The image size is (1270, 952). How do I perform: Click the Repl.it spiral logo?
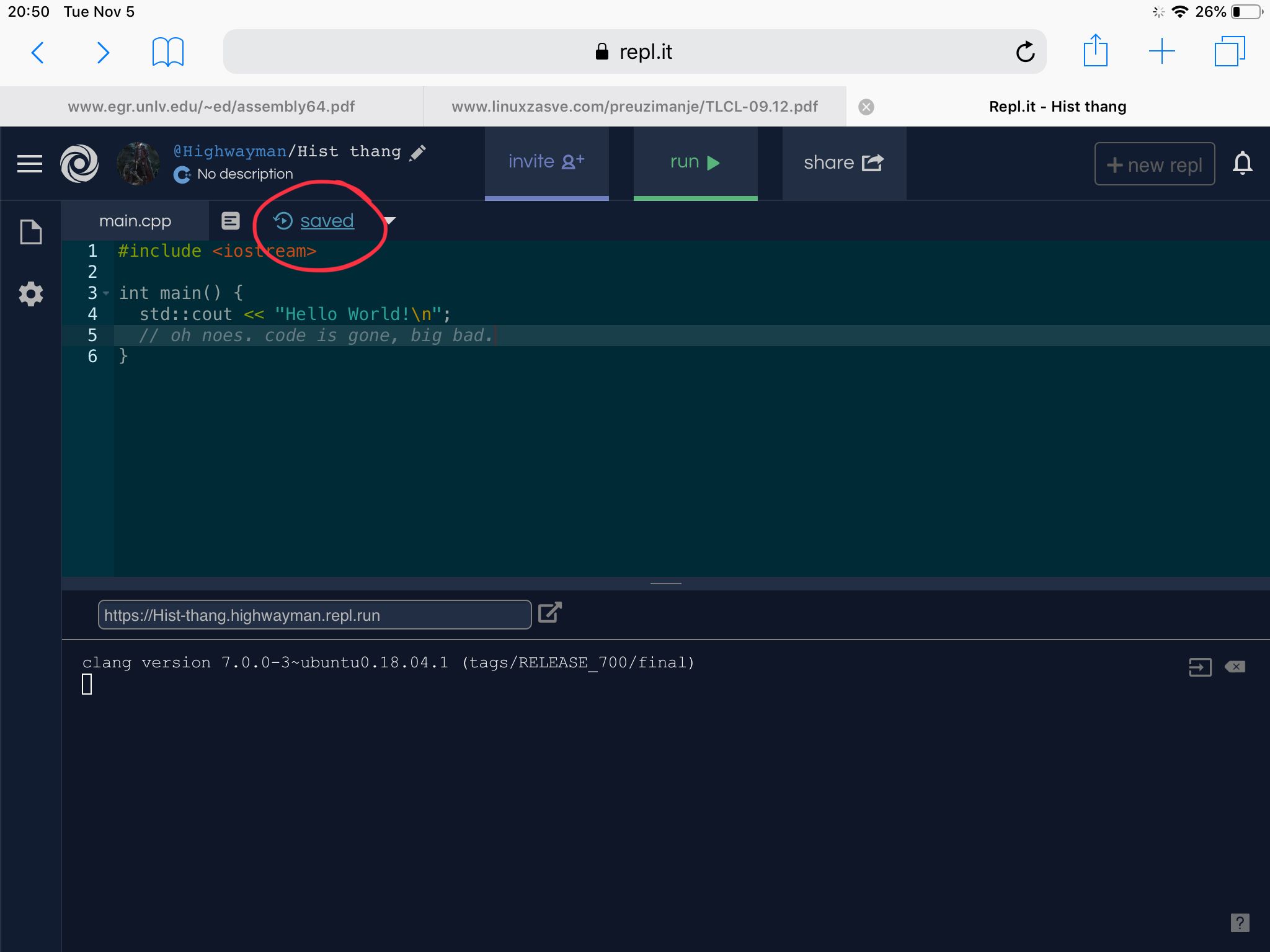pos(79,164)
